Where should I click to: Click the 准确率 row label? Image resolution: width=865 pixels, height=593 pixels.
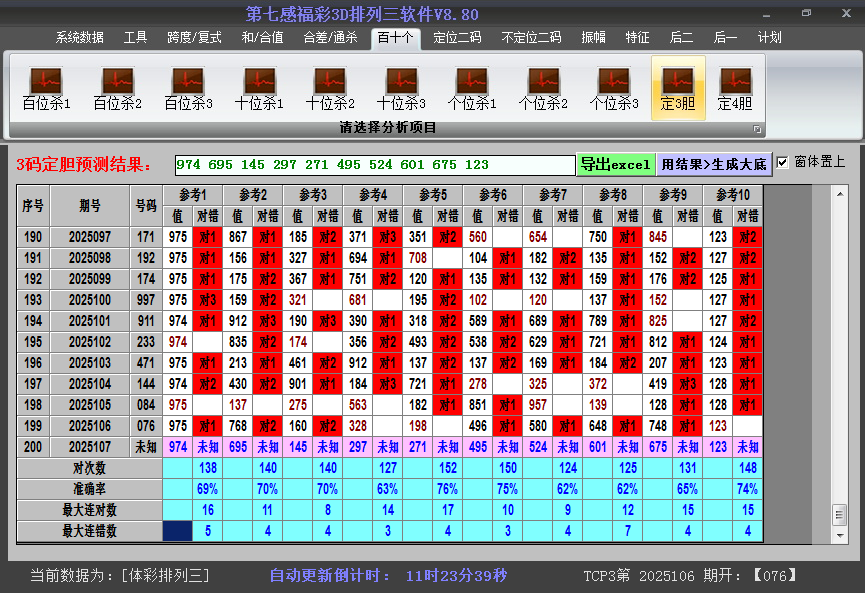pyautogui.click(x=89, y=489)
